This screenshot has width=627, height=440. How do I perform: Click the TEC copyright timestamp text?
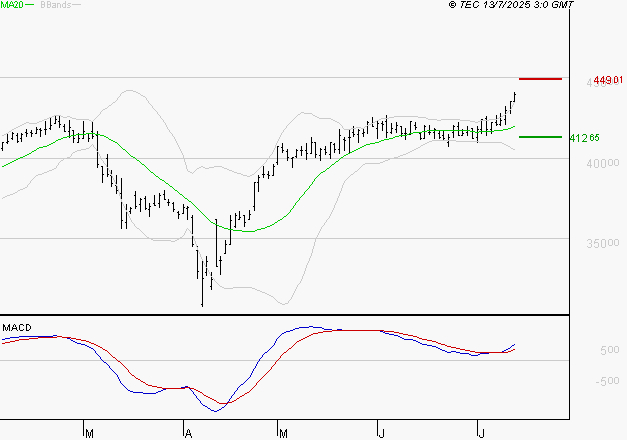(x=512, y=6)
